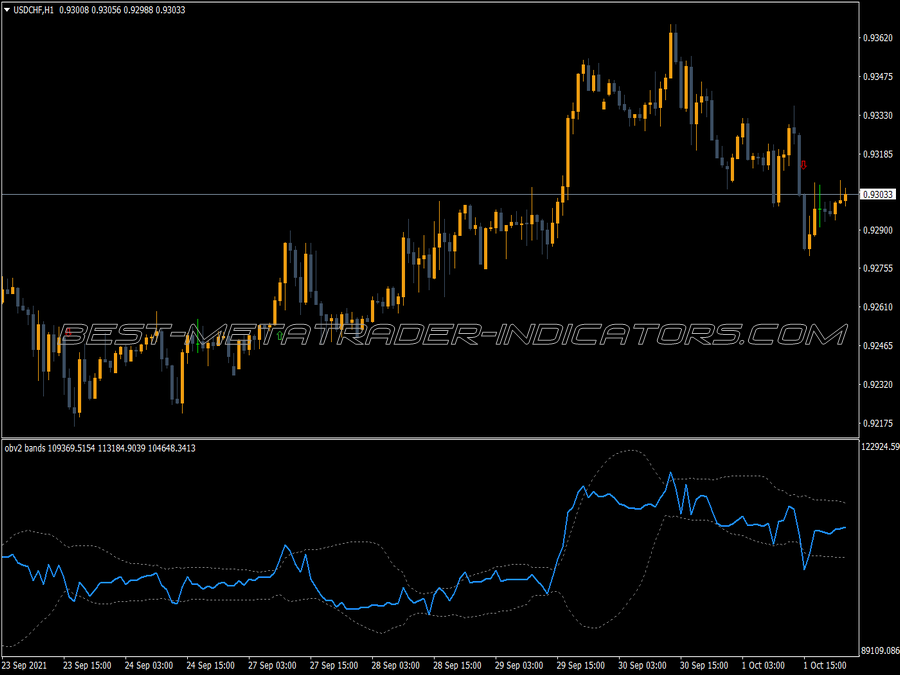Click the 29 Sep 15:00 time label

[x=581, y=666]
